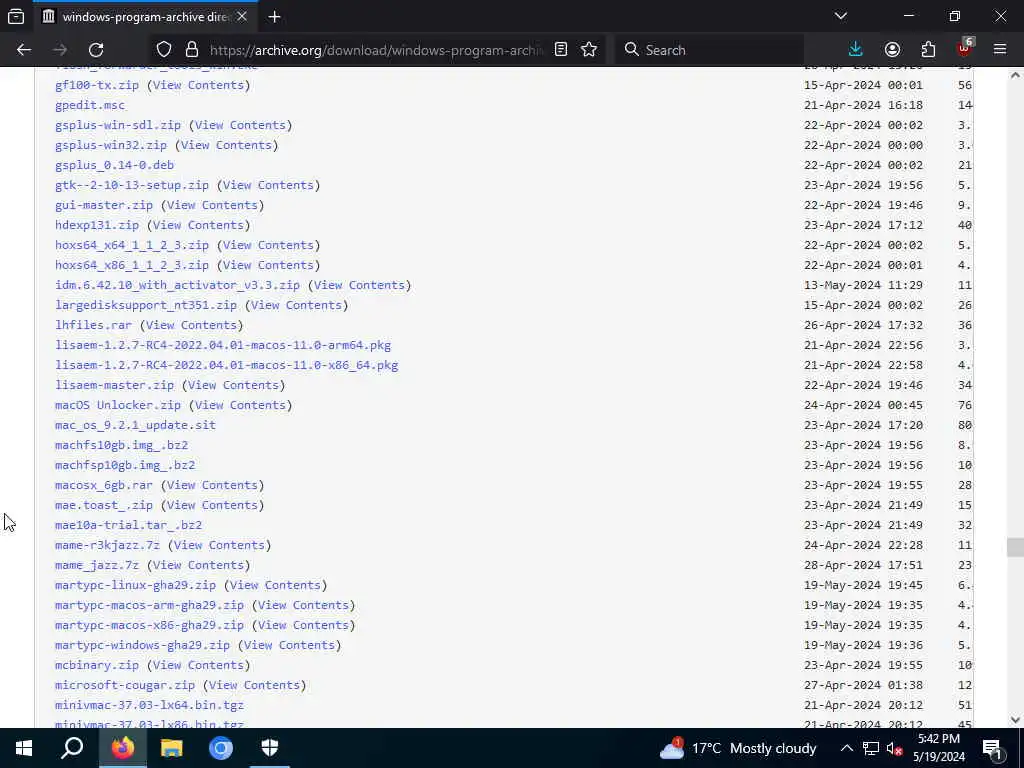View Contents of gui-master.zip
This screenshot has width=1024, height=768.
212,205
